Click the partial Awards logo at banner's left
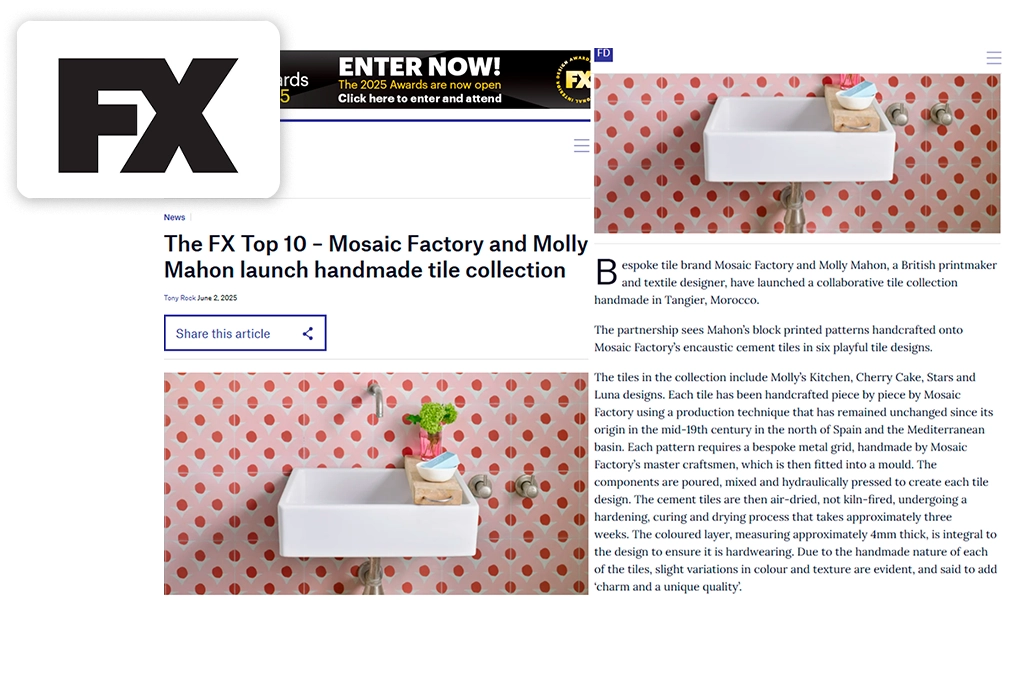 (295, 88)
